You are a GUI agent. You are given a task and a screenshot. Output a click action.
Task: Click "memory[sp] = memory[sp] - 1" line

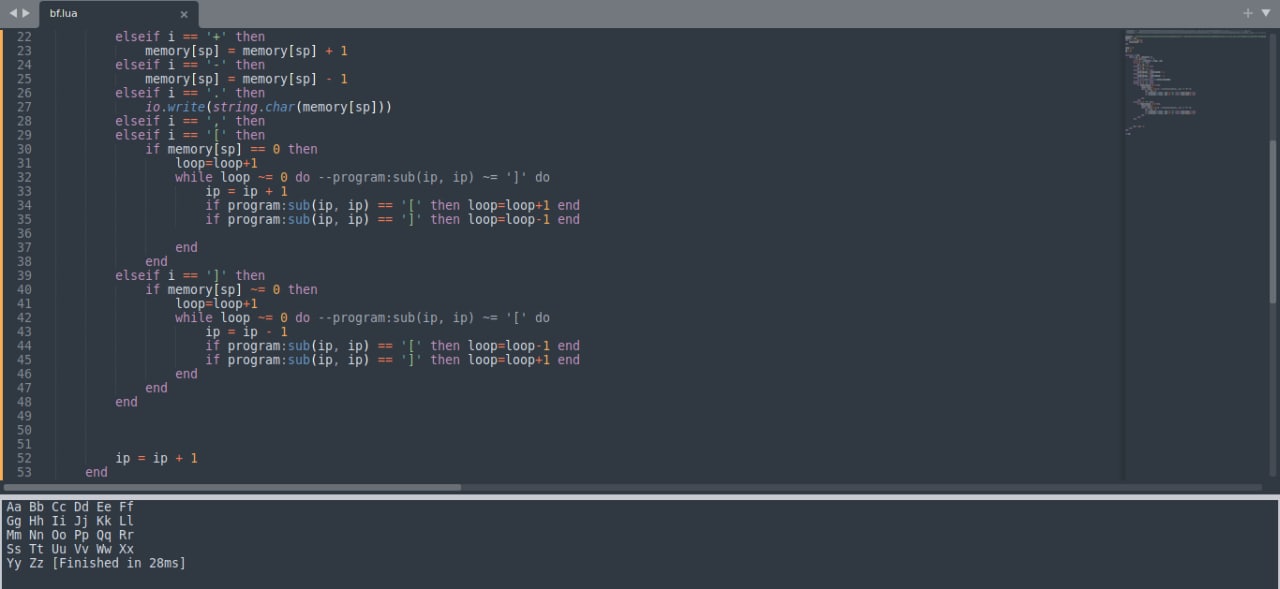pos(246,78)
